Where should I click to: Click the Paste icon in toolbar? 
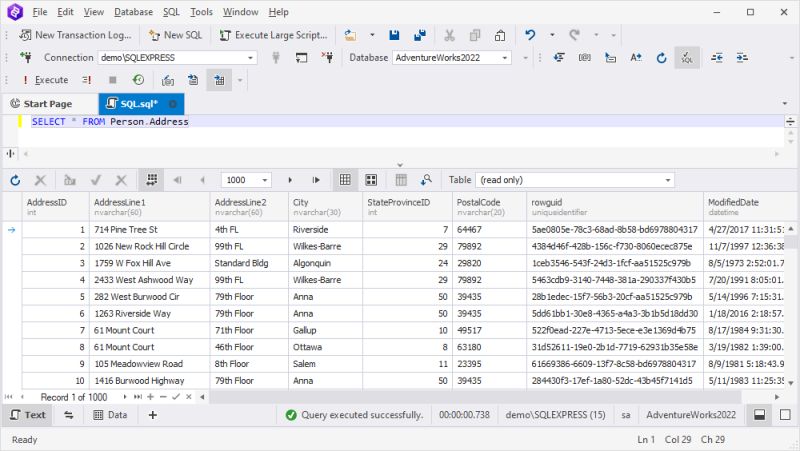(x=500, y=35)
